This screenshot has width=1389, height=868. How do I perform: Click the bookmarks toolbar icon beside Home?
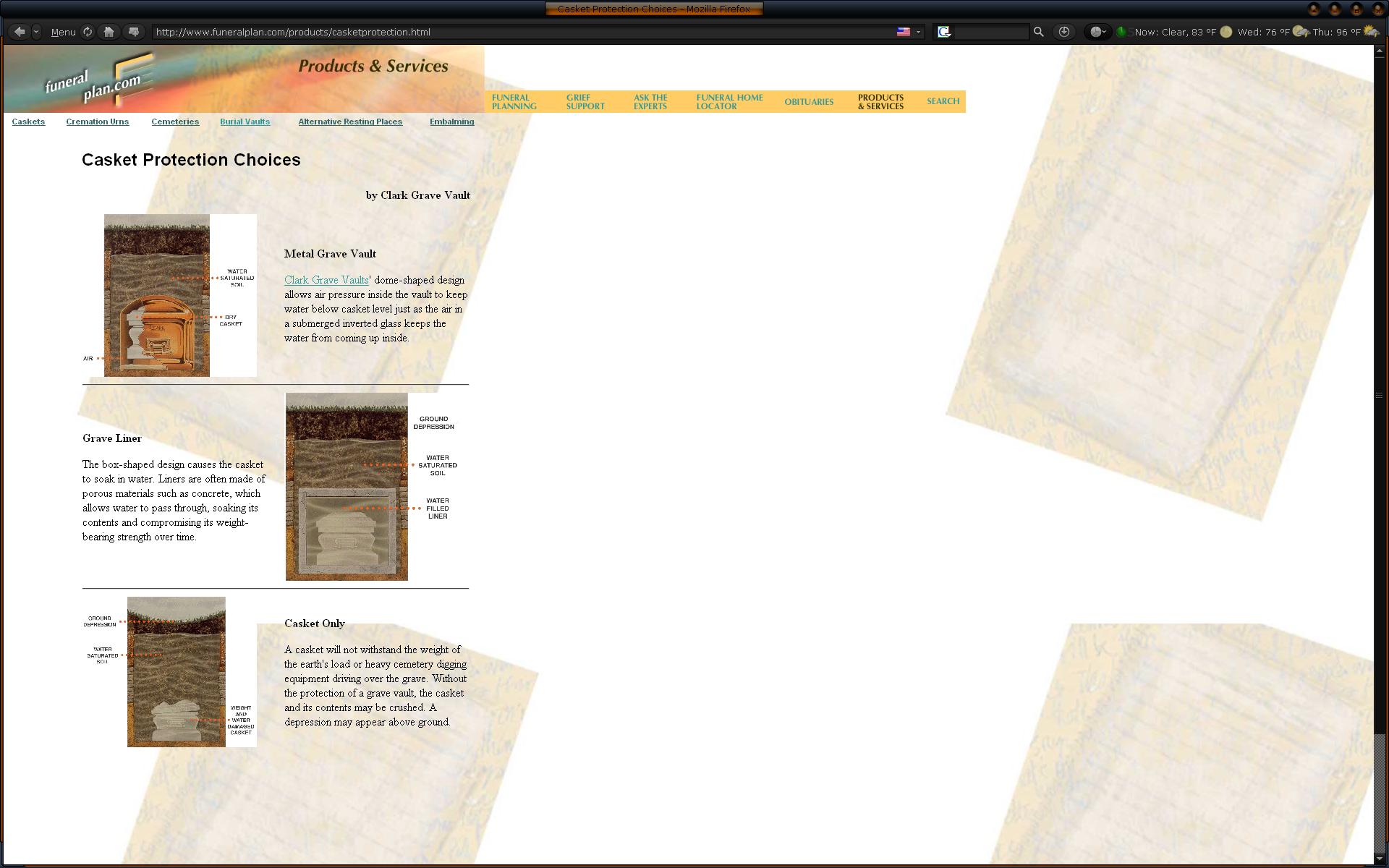pos(133,32)
